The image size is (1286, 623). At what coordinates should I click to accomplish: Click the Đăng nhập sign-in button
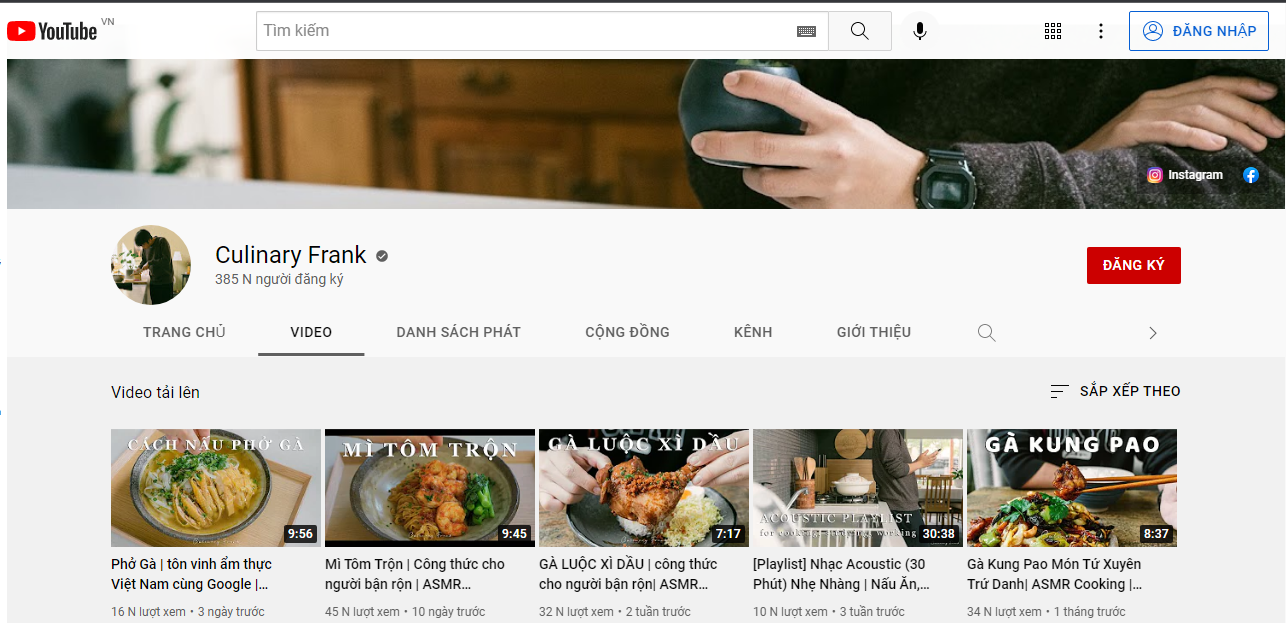[x=1198, y=31]
